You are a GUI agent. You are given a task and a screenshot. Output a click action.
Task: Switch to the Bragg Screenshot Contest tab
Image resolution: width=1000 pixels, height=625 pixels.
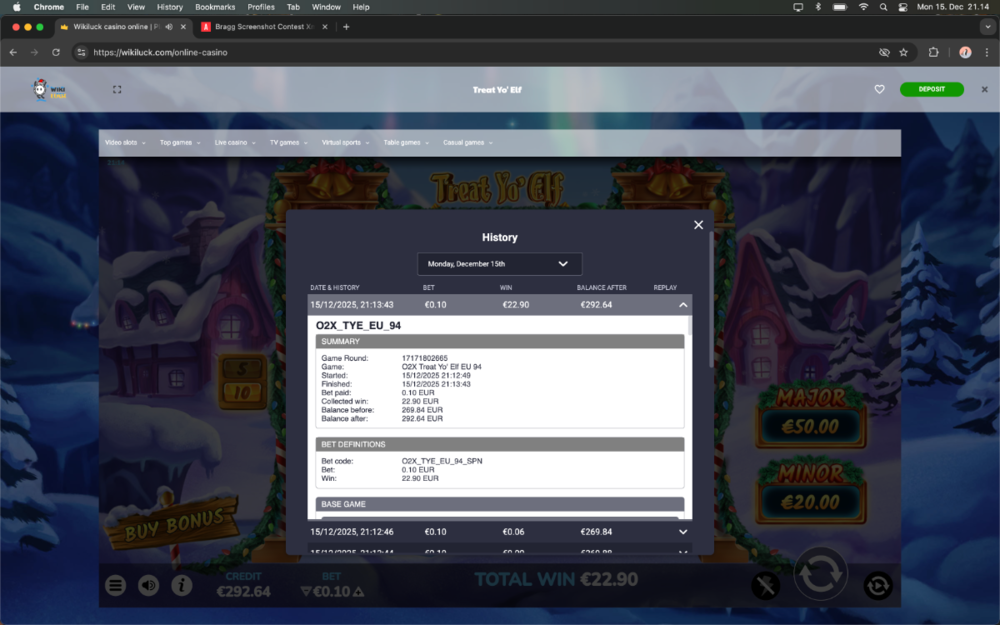coord(263,27)
